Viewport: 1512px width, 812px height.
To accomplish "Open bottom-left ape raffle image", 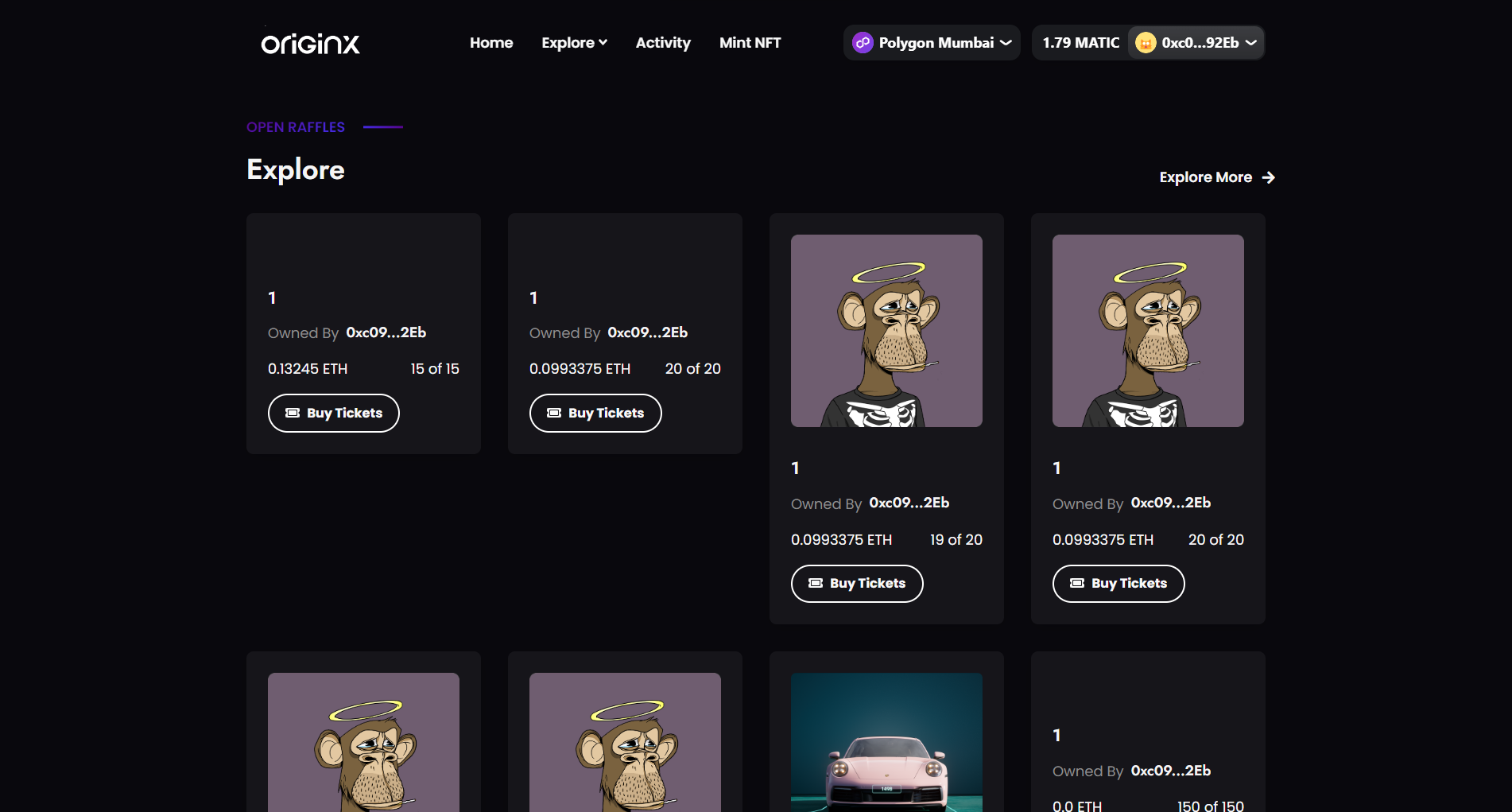I will [x=363, y=742].
